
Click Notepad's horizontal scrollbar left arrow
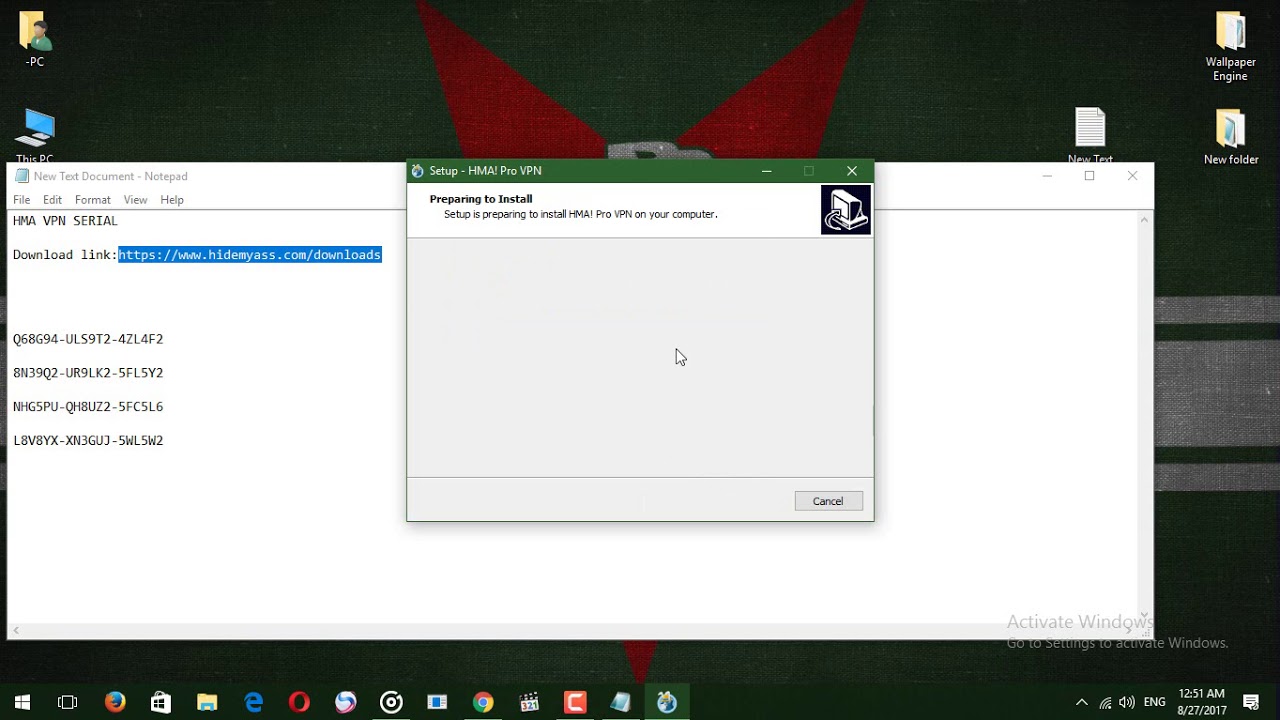pos(15,631)
